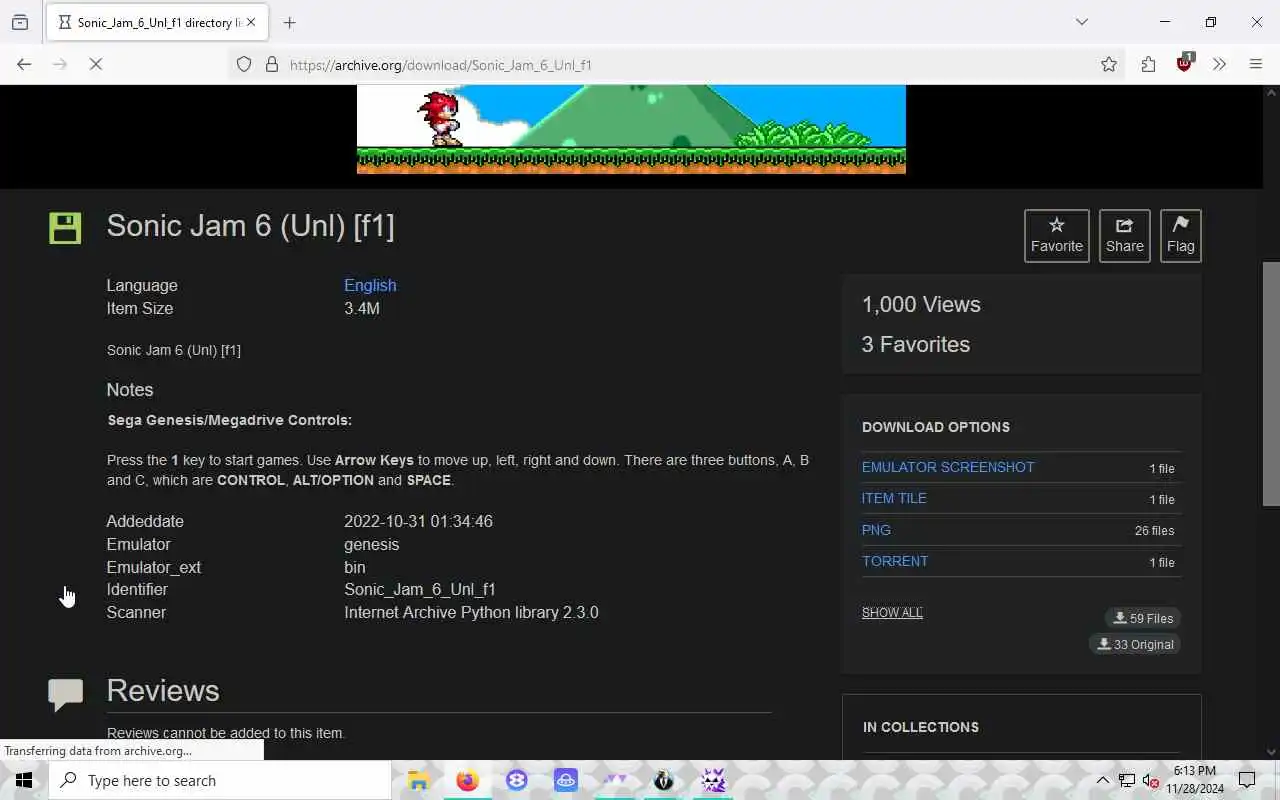Click the 3 Favorites text
1280x800 pixels.
pos(916,344)
